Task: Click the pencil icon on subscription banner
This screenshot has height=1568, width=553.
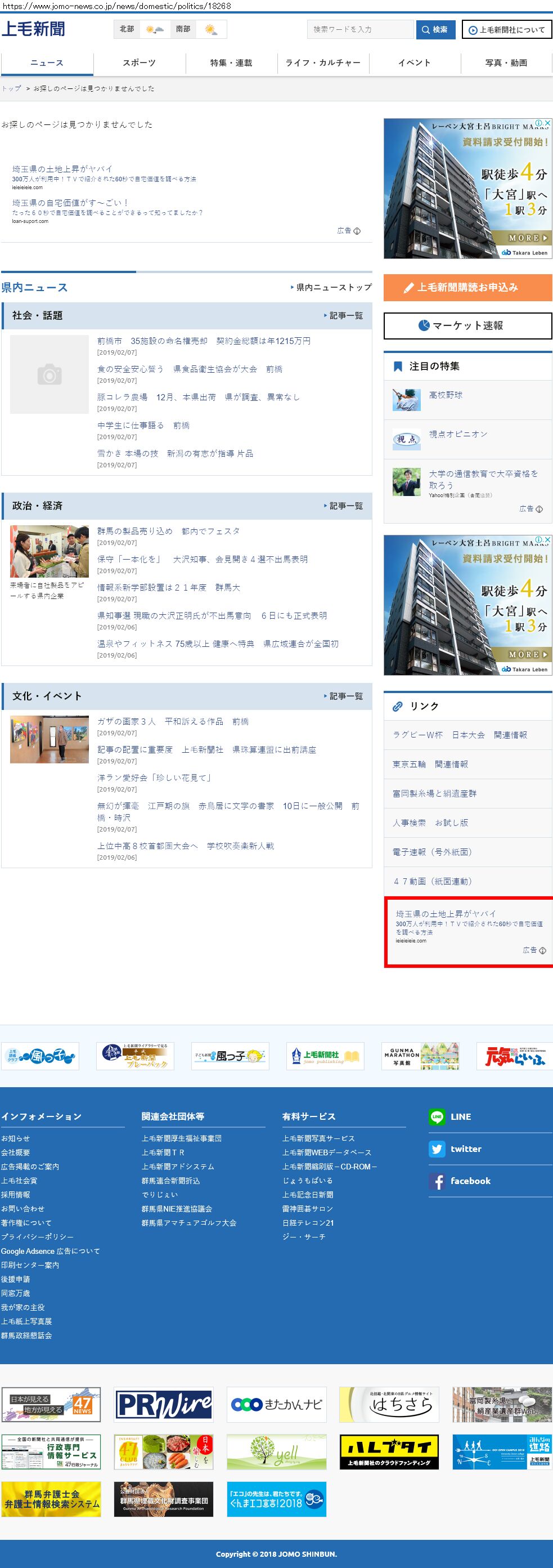Action: pyautogui.click(x=409, y=288)
